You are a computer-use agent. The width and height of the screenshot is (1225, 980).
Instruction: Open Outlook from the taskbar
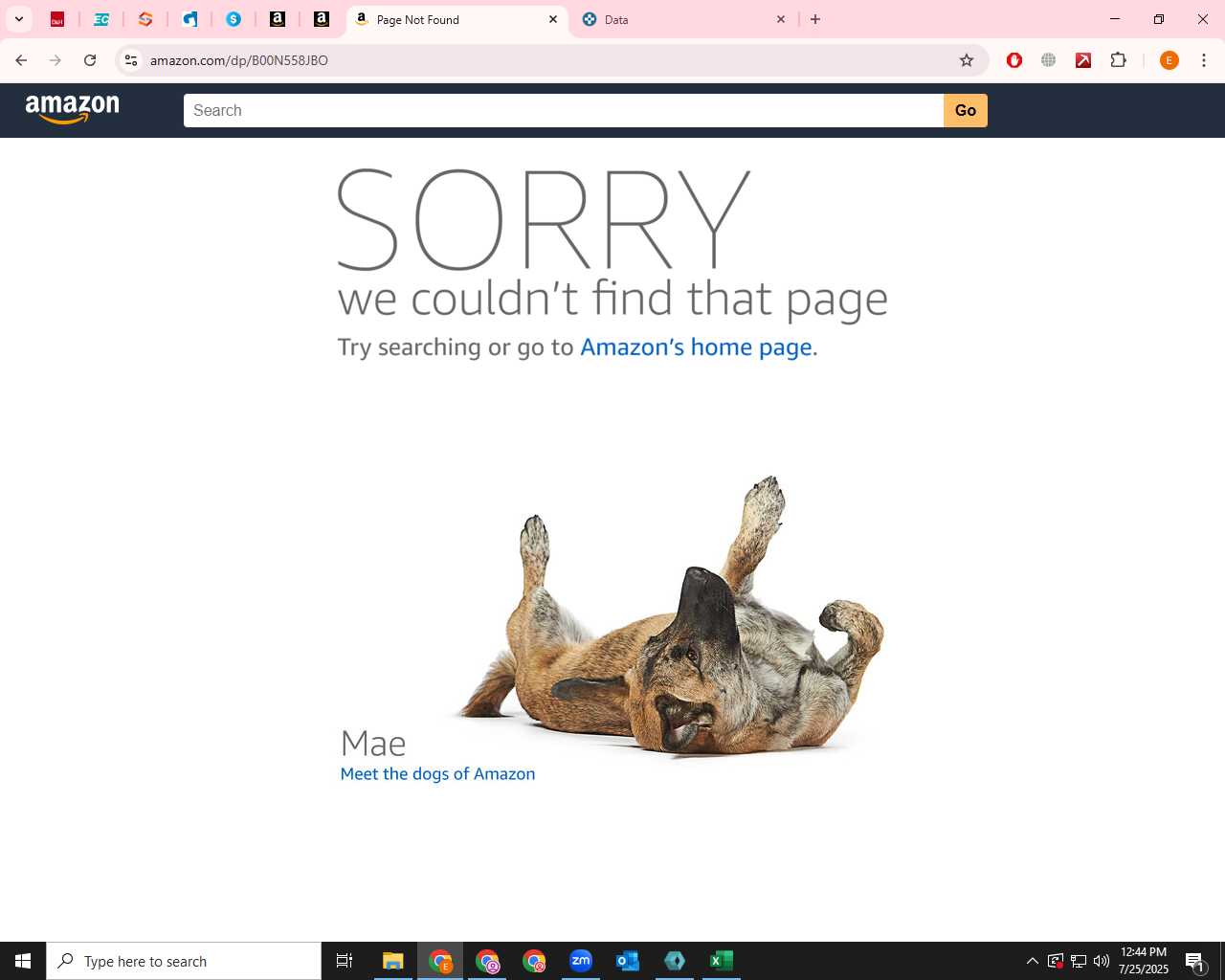click(x=628, y=961)
